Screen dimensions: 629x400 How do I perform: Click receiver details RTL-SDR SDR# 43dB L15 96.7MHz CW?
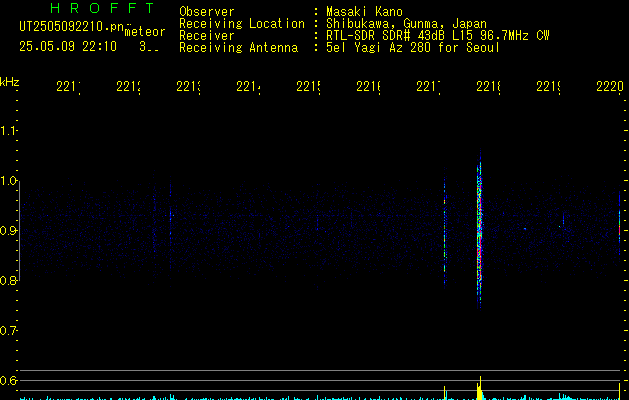coord(438,36)
